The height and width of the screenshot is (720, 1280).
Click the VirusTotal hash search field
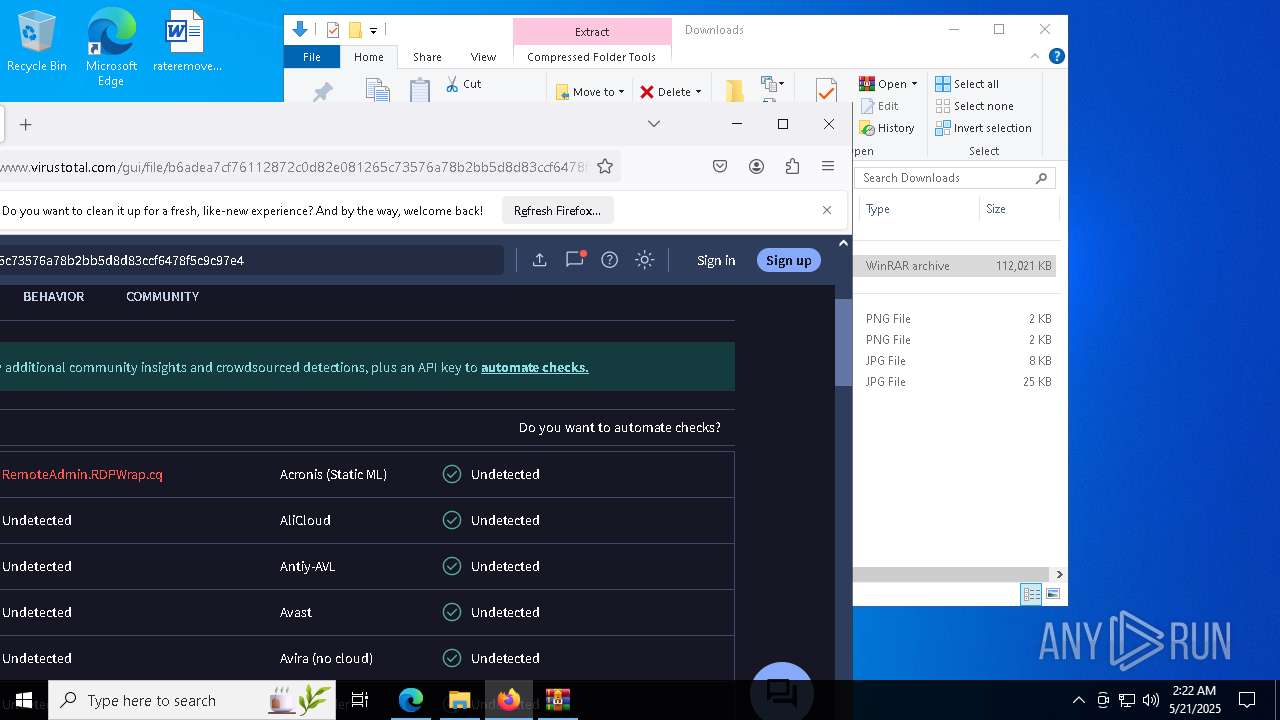coord(250,260)
